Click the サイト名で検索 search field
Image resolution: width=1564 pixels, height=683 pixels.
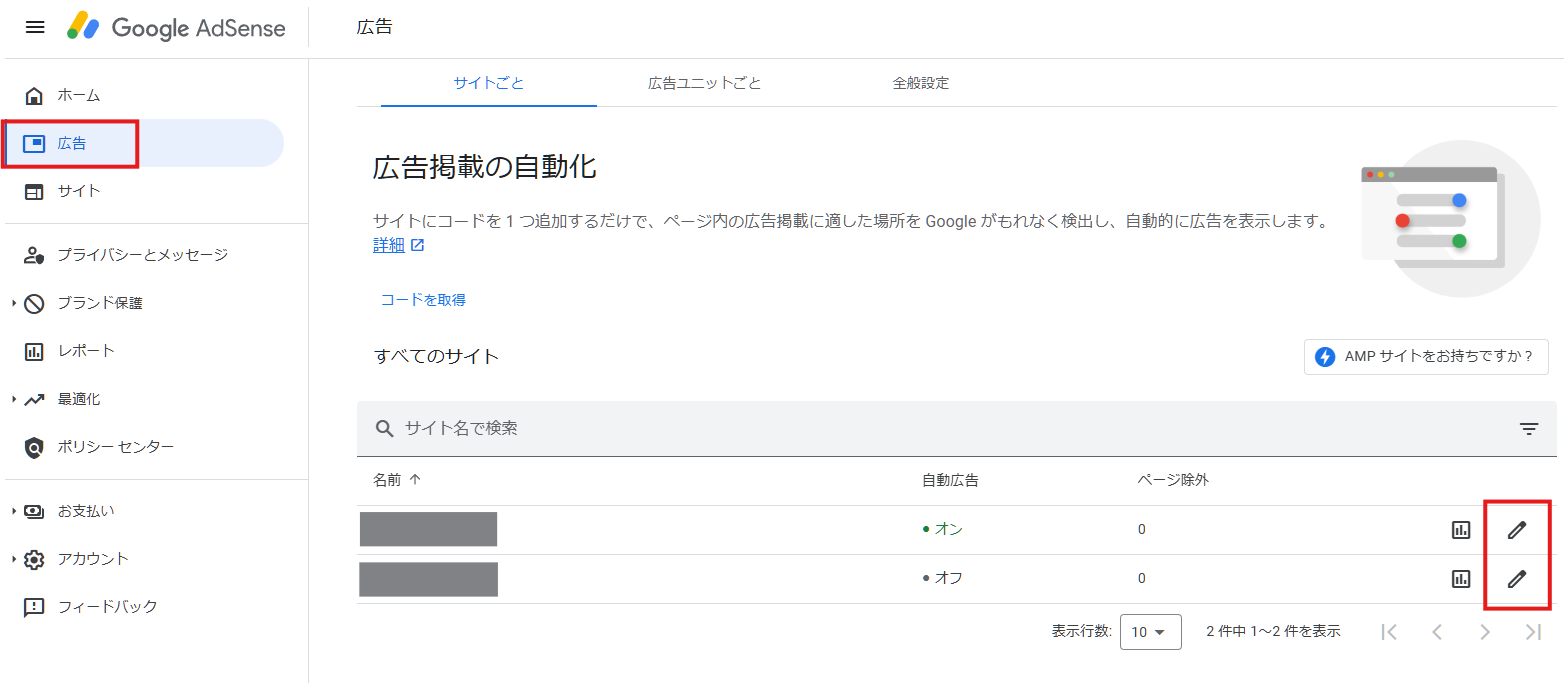tap(700, 428)
